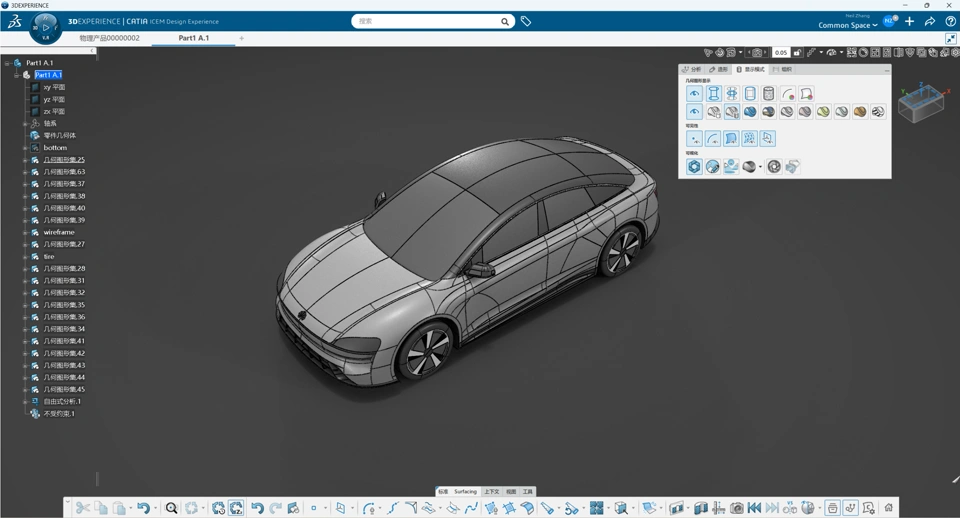This screenshot has width=960, height=518.
Task: Expand the bottom tree node
Action: [25, 148]
